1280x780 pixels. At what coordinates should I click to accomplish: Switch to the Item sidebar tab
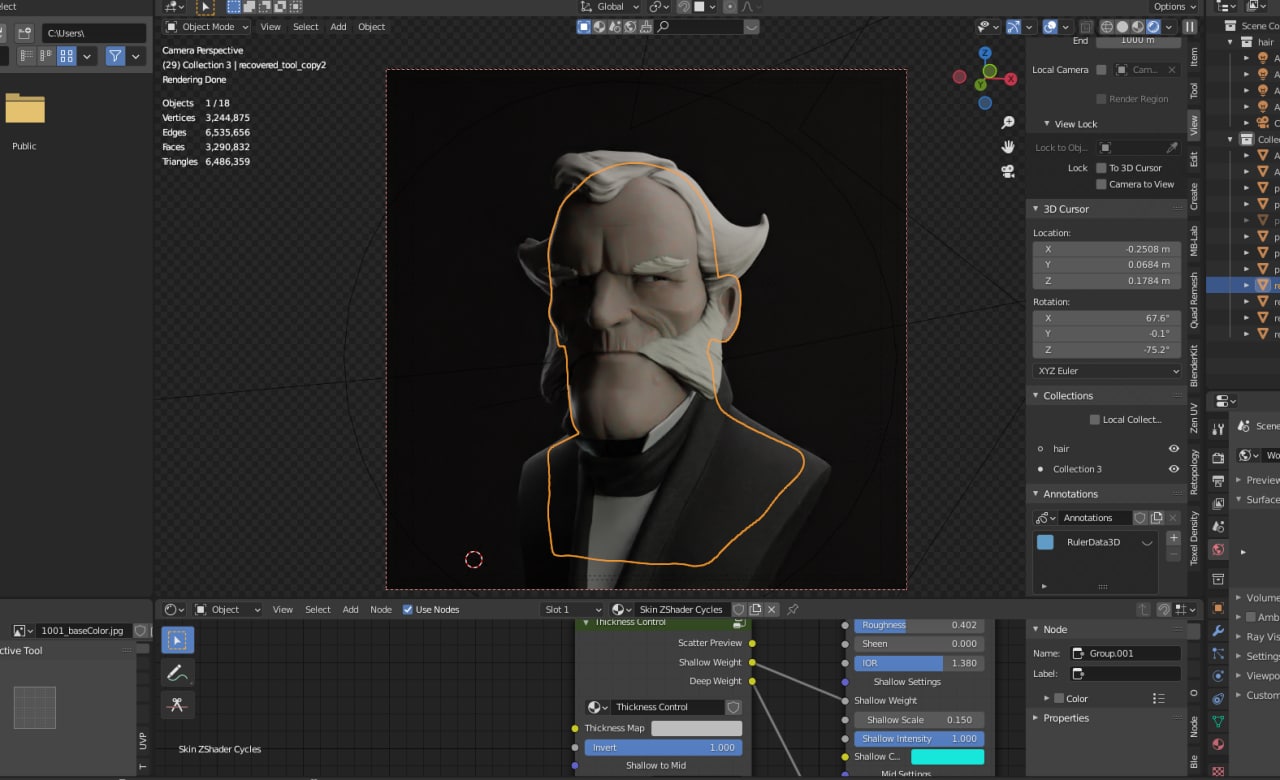(1194, 57)
